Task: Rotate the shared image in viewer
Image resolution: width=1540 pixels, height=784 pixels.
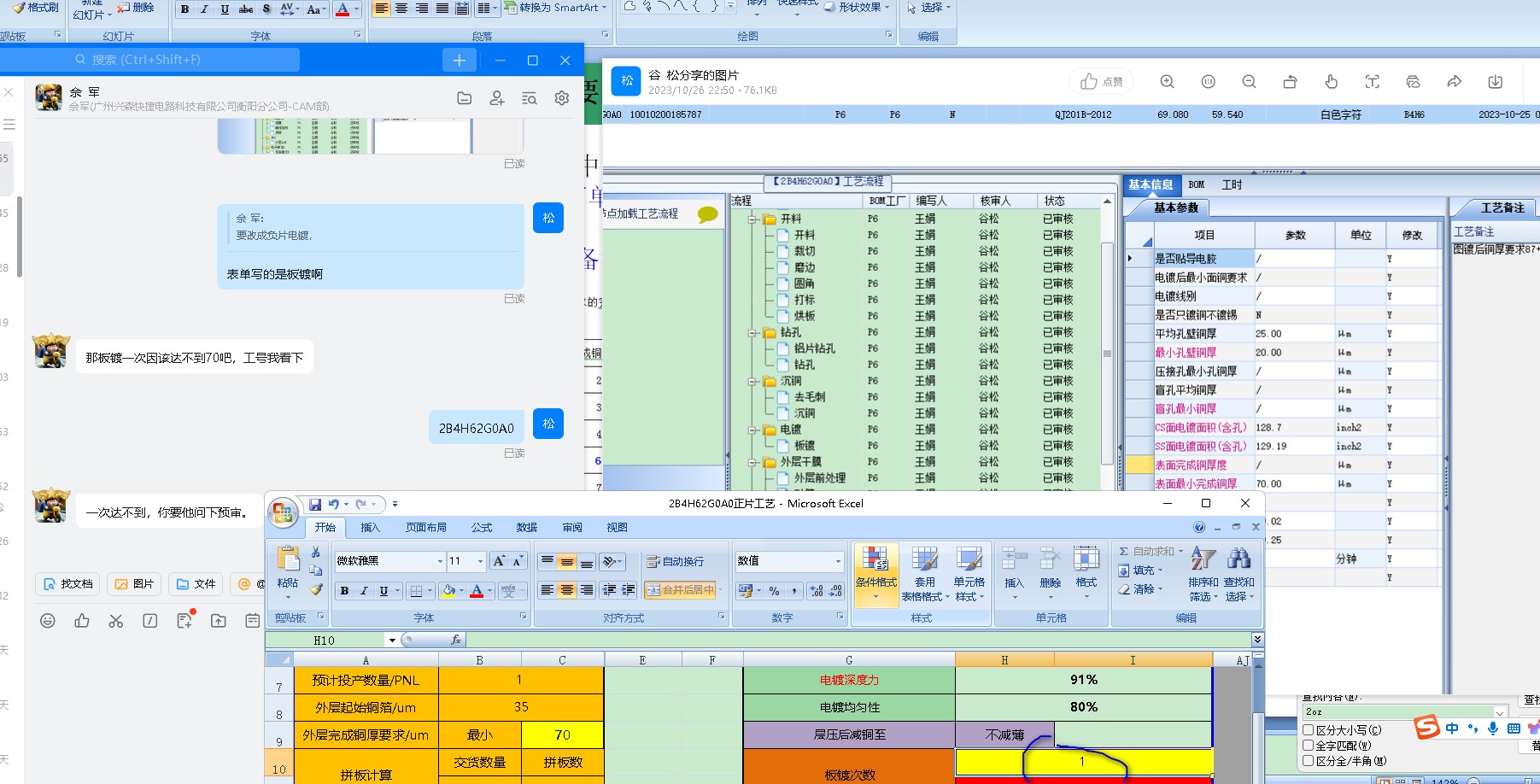Action: pos(1290,82)
